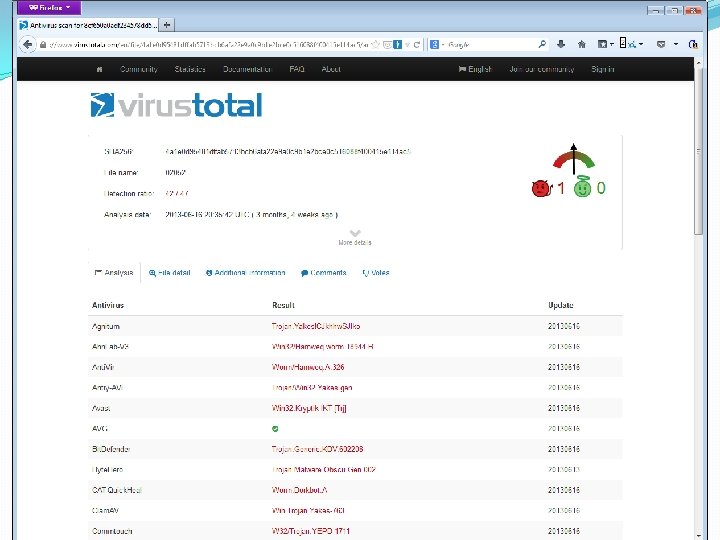This screenshot has height=540, width=720.
Task: Open the Statistics page
Action: tap(190, 69)
